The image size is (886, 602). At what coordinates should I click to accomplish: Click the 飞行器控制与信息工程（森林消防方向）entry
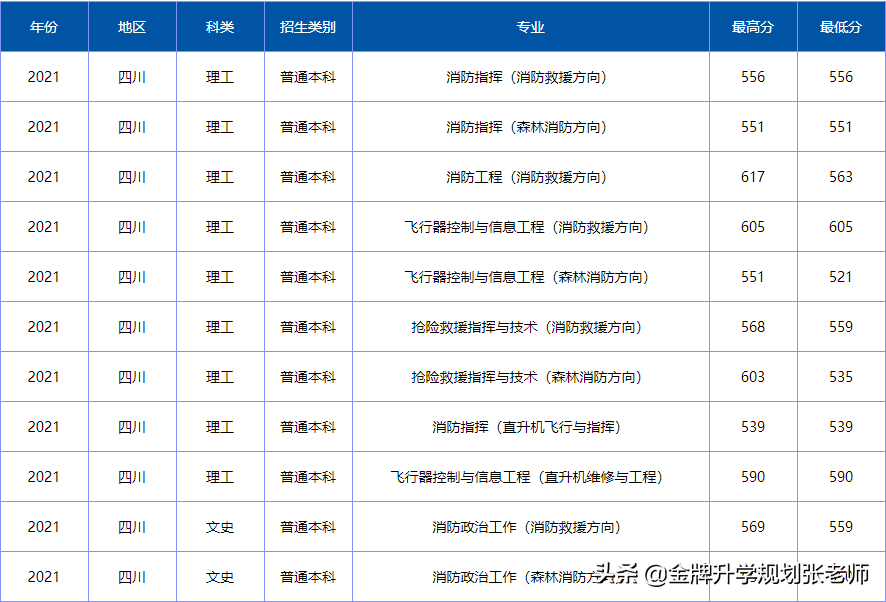(529, 276)
